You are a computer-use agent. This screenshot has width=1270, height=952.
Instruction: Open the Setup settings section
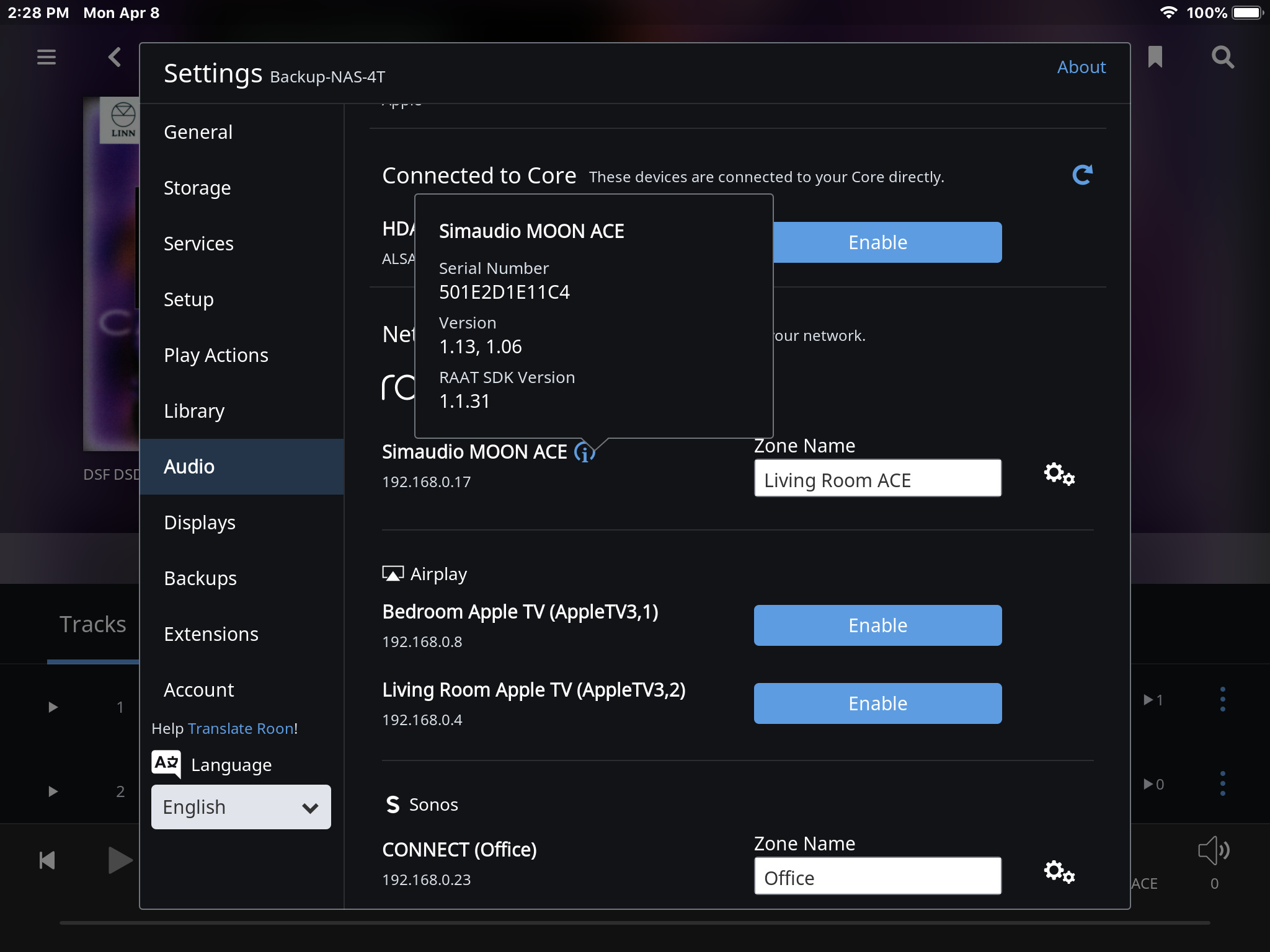tap(242, 299)
